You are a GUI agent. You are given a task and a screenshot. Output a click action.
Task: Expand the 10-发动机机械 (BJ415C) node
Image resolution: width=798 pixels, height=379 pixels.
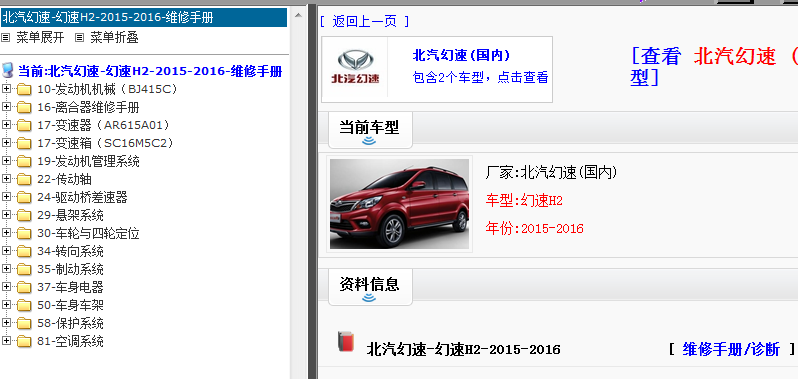point(6,89)
